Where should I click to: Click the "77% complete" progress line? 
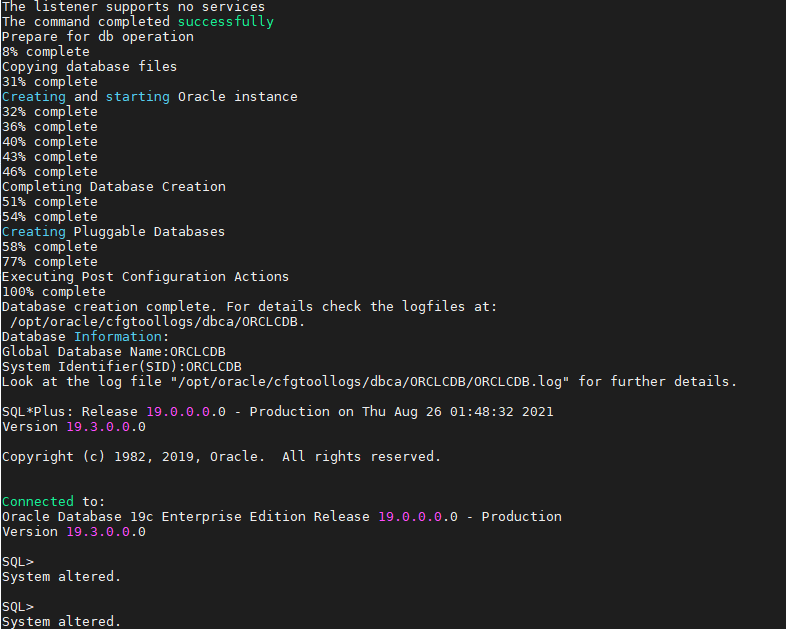coord(50,262)
